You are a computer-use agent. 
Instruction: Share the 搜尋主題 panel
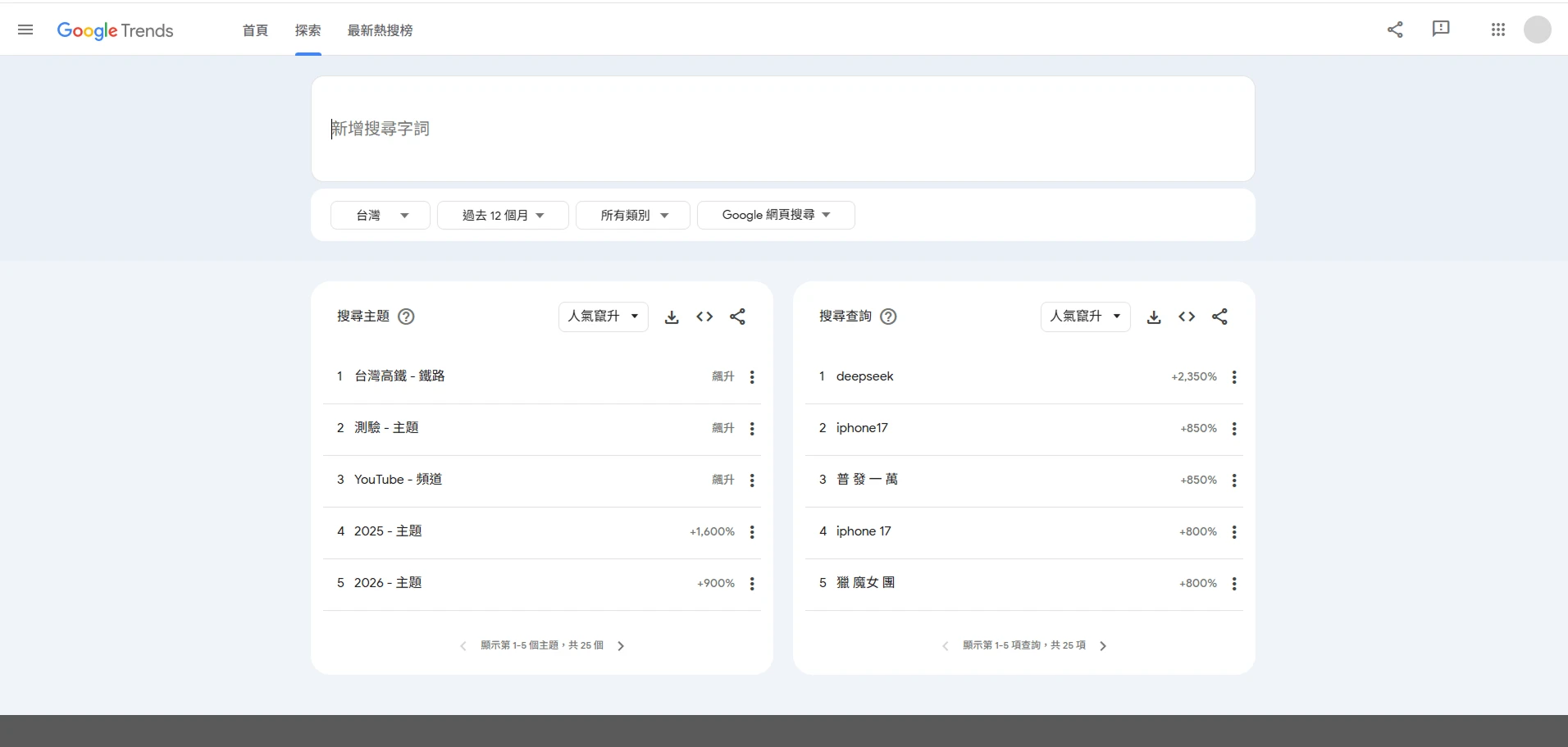coord(736,317)
